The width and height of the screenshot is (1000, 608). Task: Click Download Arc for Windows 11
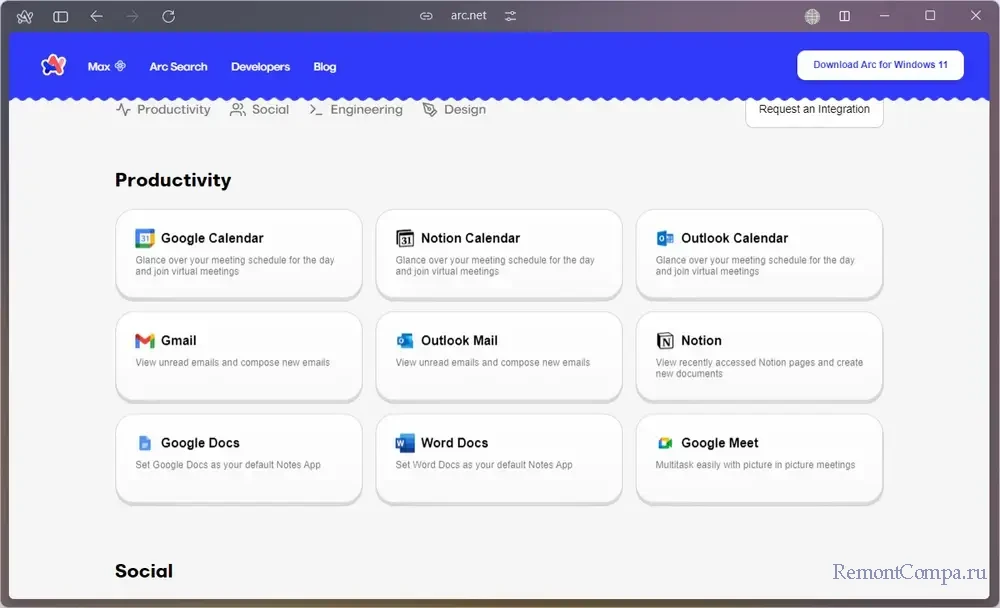880,65
